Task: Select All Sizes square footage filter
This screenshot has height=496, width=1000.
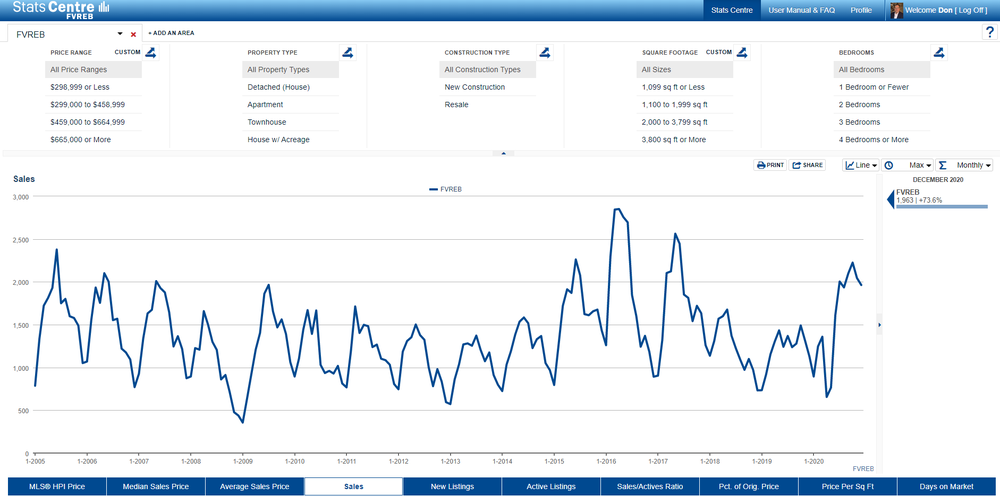Action: tap(685, 69)
